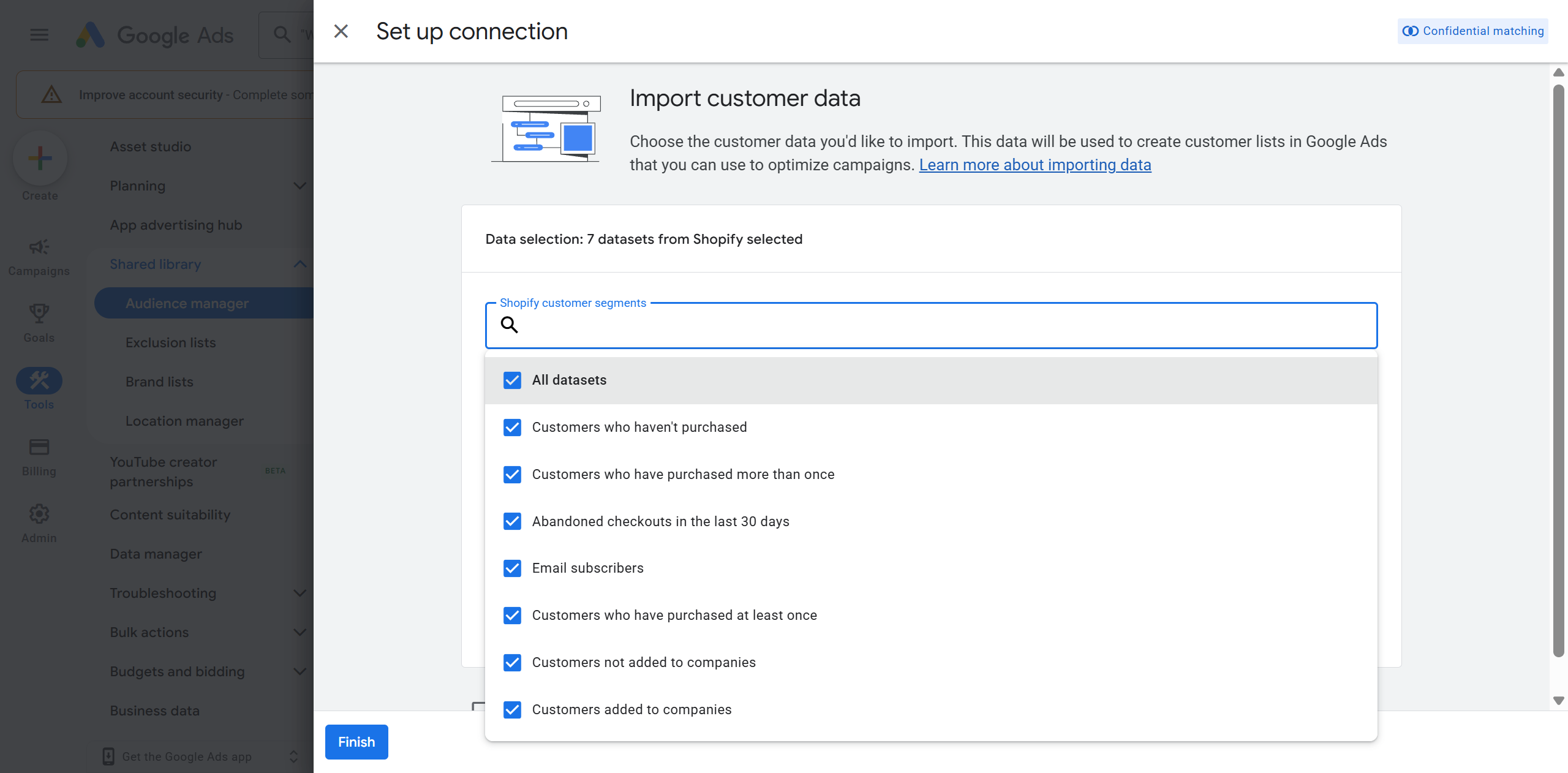The width and height of the screenshot is (1568, 773).
Task: Uncheck Abandoned checkouts in the last 30 days
Action: pos(512,521)
